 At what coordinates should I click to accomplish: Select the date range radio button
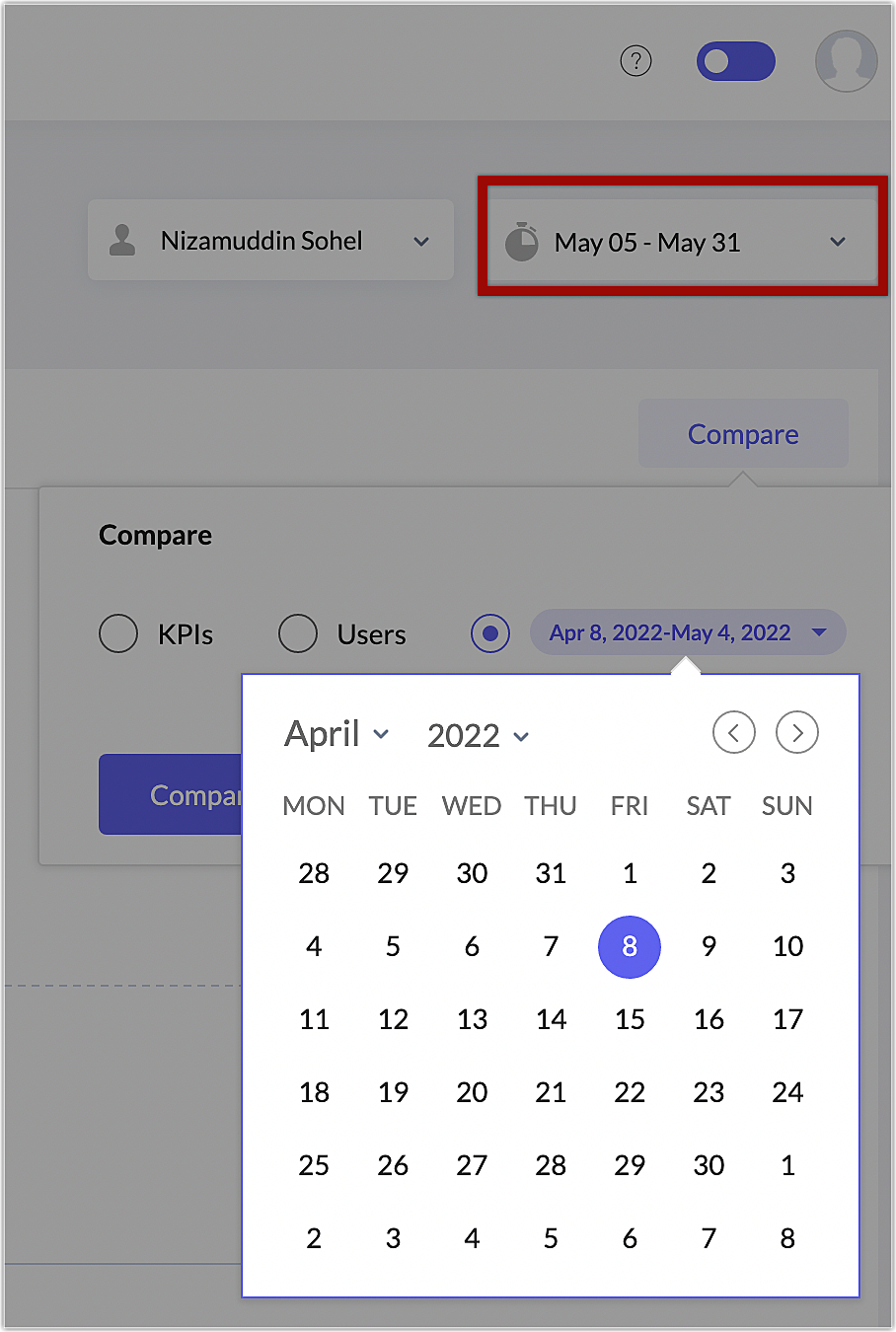490,633
